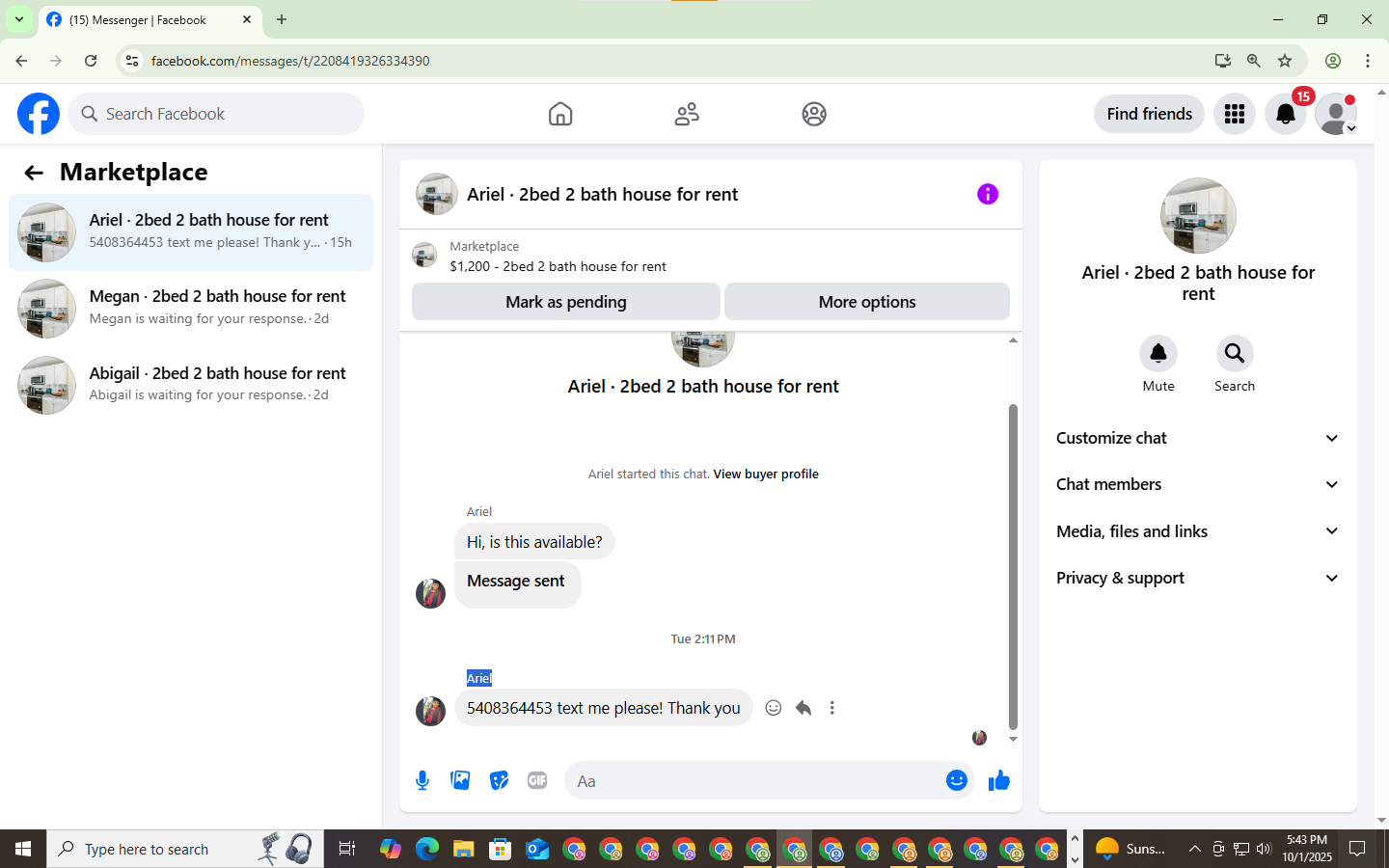Click the Mark as pending button

click(x=566, y=302)
